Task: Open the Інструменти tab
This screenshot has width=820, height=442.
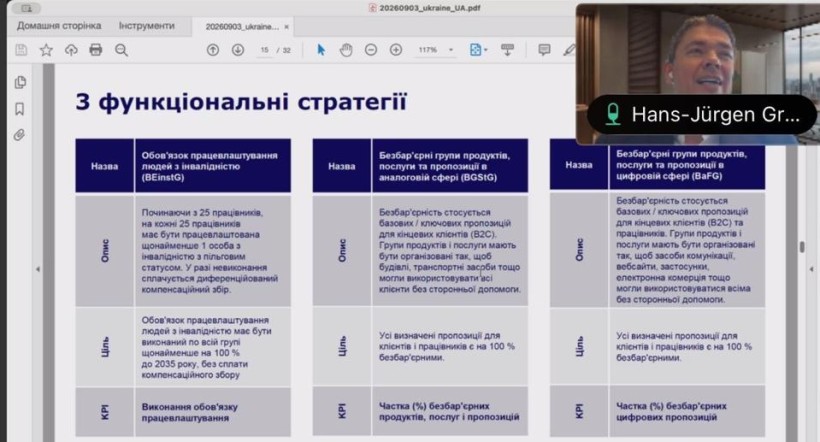Action: click(146, 26)
